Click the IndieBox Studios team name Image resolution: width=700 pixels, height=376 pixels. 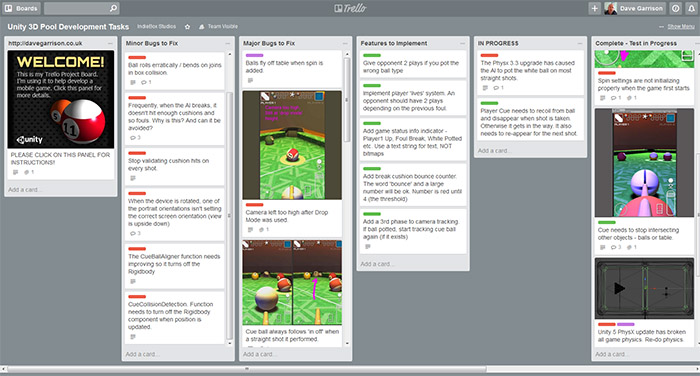tap(156, 27)
